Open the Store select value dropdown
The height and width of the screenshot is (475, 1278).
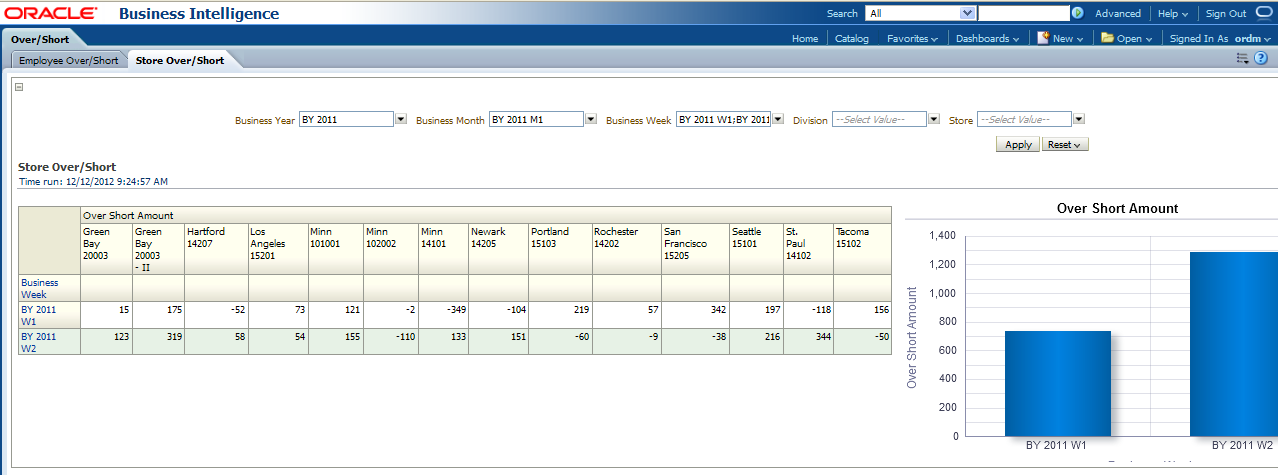click(1078, 119)
